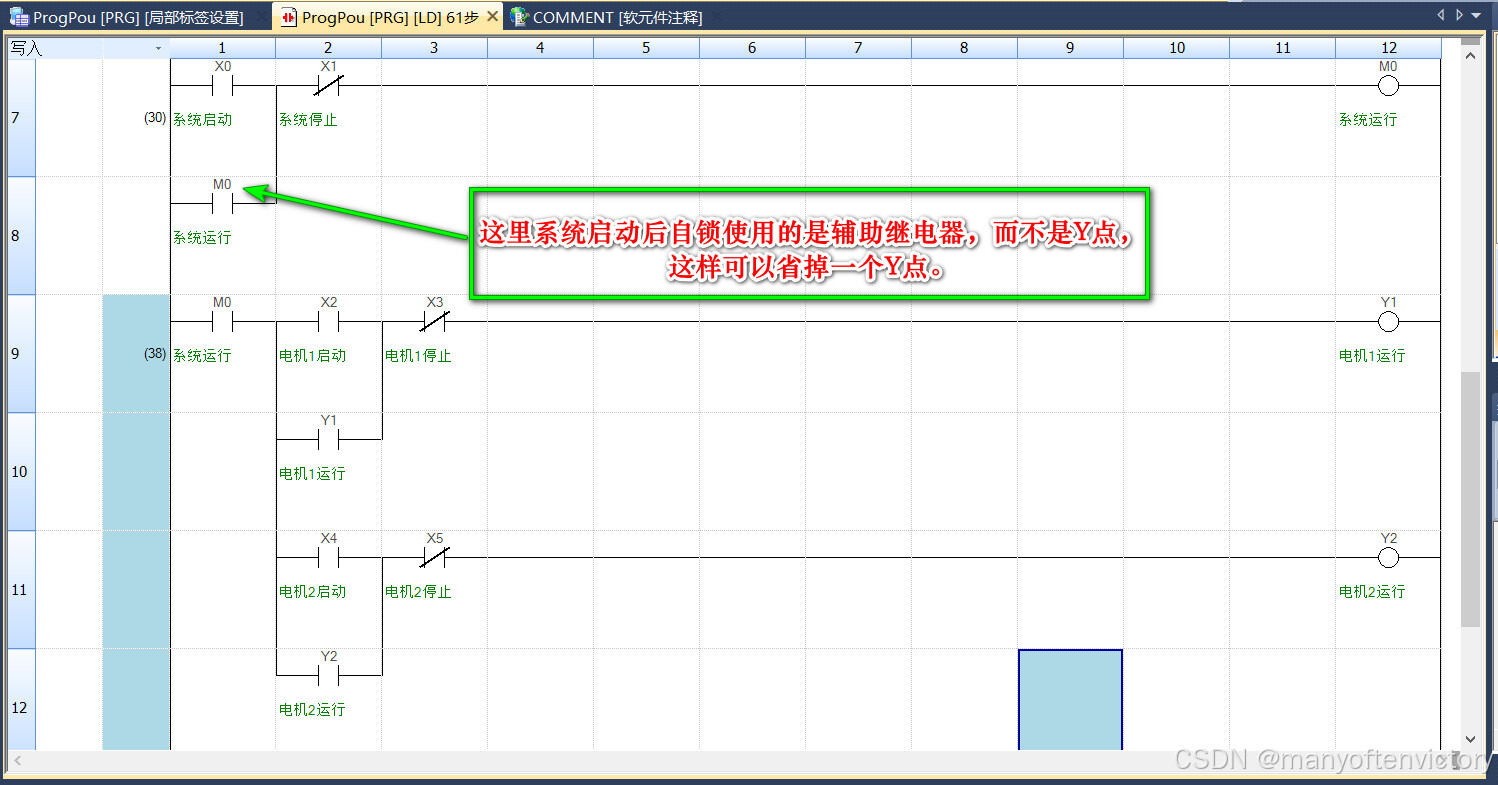
Task: Select the X0 normally-open contact in row 7
Action: coord(222,86)
